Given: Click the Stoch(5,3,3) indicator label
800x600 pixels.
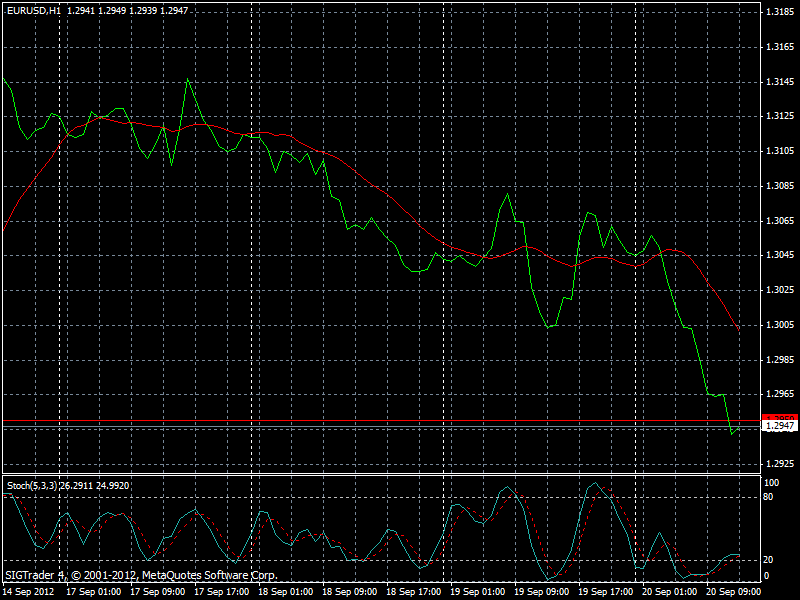Looking at the screenshot, I should [32, 486].
